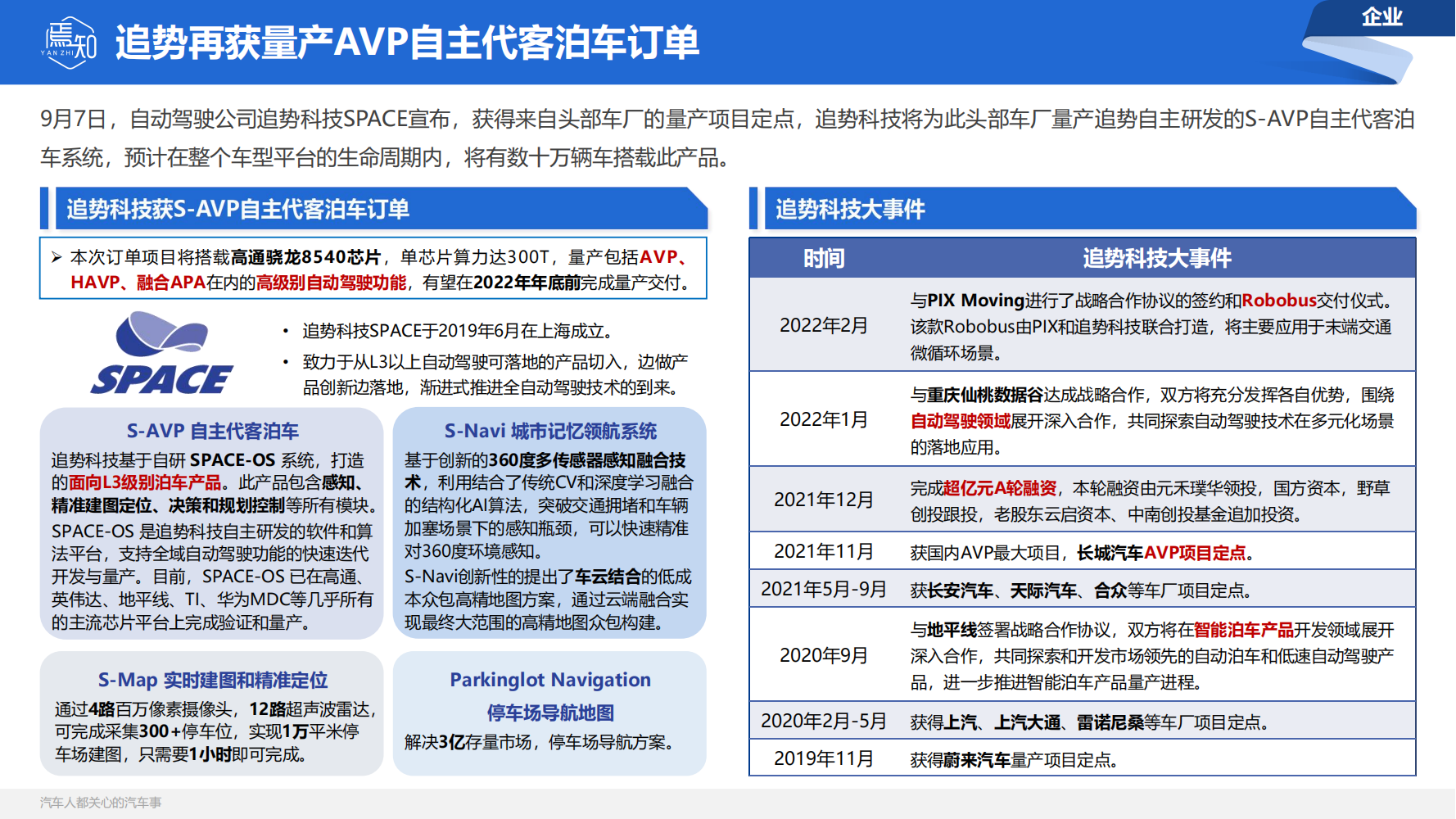Click the intro paragraph starting 9月7日
Viewport: 1456px width, 819px height.
point(727,138)
